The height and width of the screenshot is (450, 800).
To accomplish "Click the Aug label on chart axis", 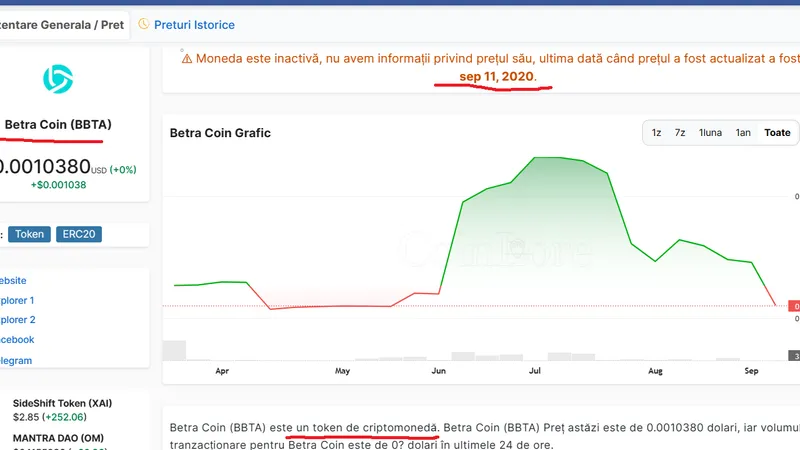I will (x=655, y=371).
